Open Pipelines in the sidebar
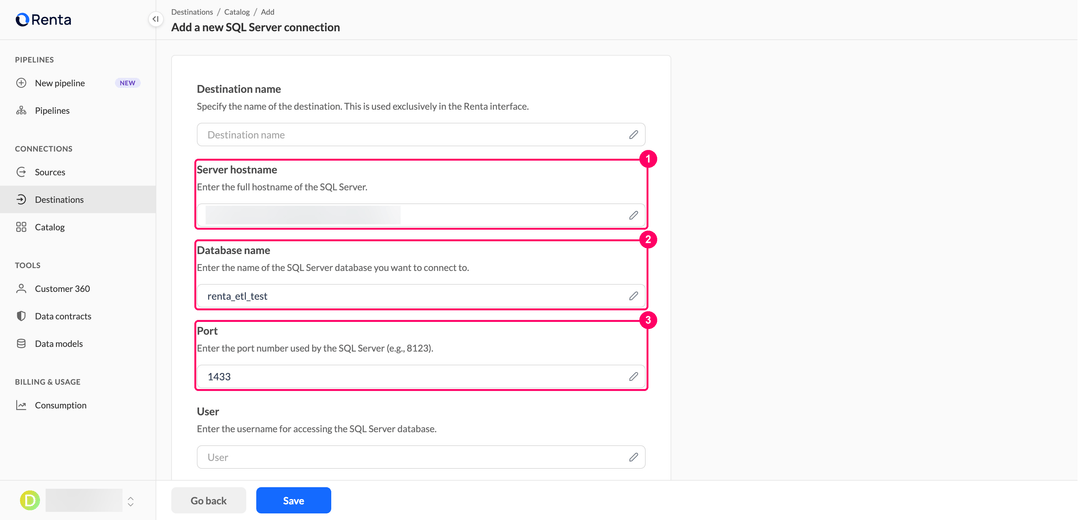This screenshot has width=1080, height=520. pyautogui.click(x=78, y=111)
